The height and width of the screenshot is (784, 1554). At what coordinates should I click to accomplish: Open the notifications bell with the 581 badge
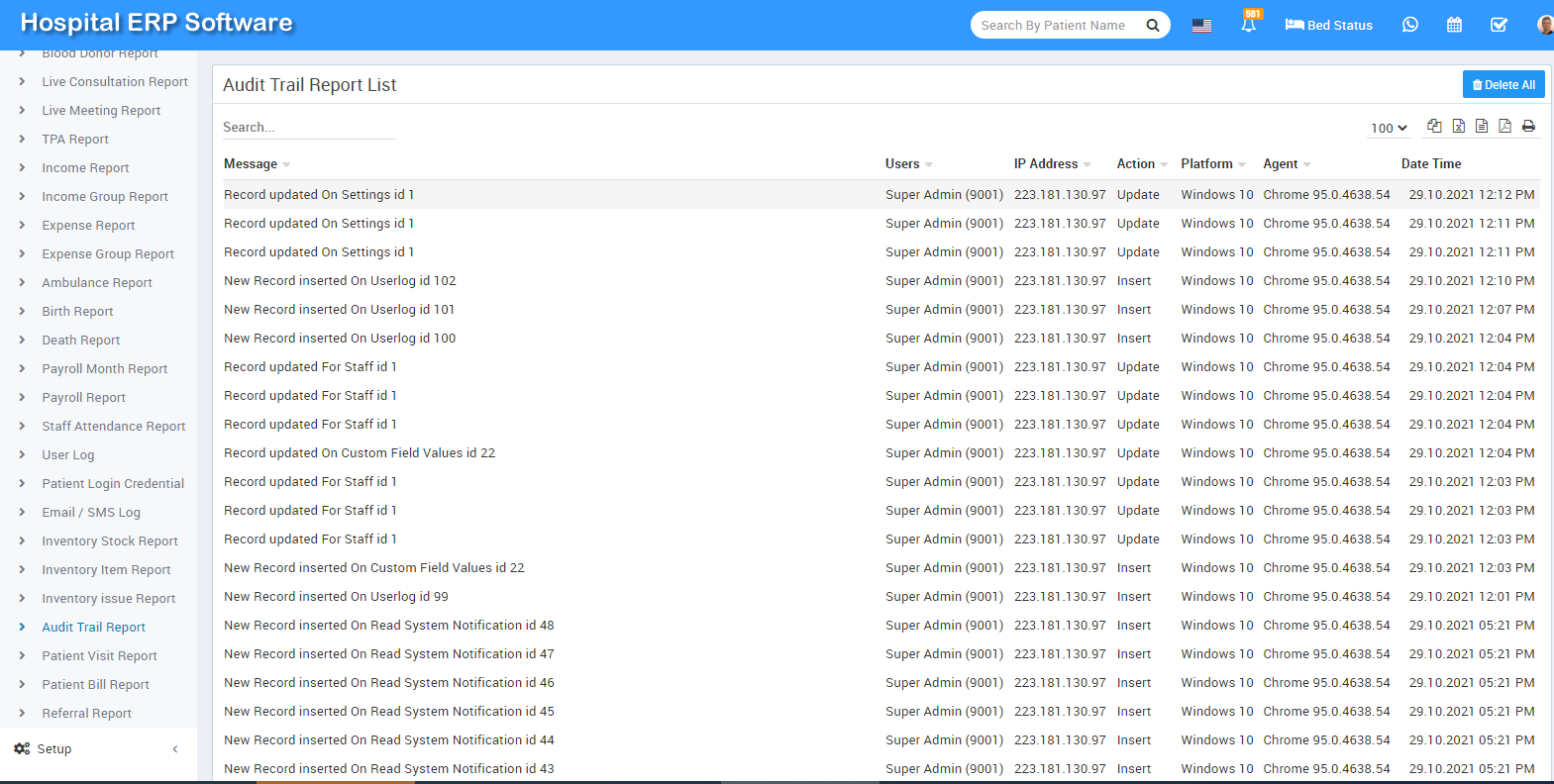pyautogui.click(x=1248, y=25)
